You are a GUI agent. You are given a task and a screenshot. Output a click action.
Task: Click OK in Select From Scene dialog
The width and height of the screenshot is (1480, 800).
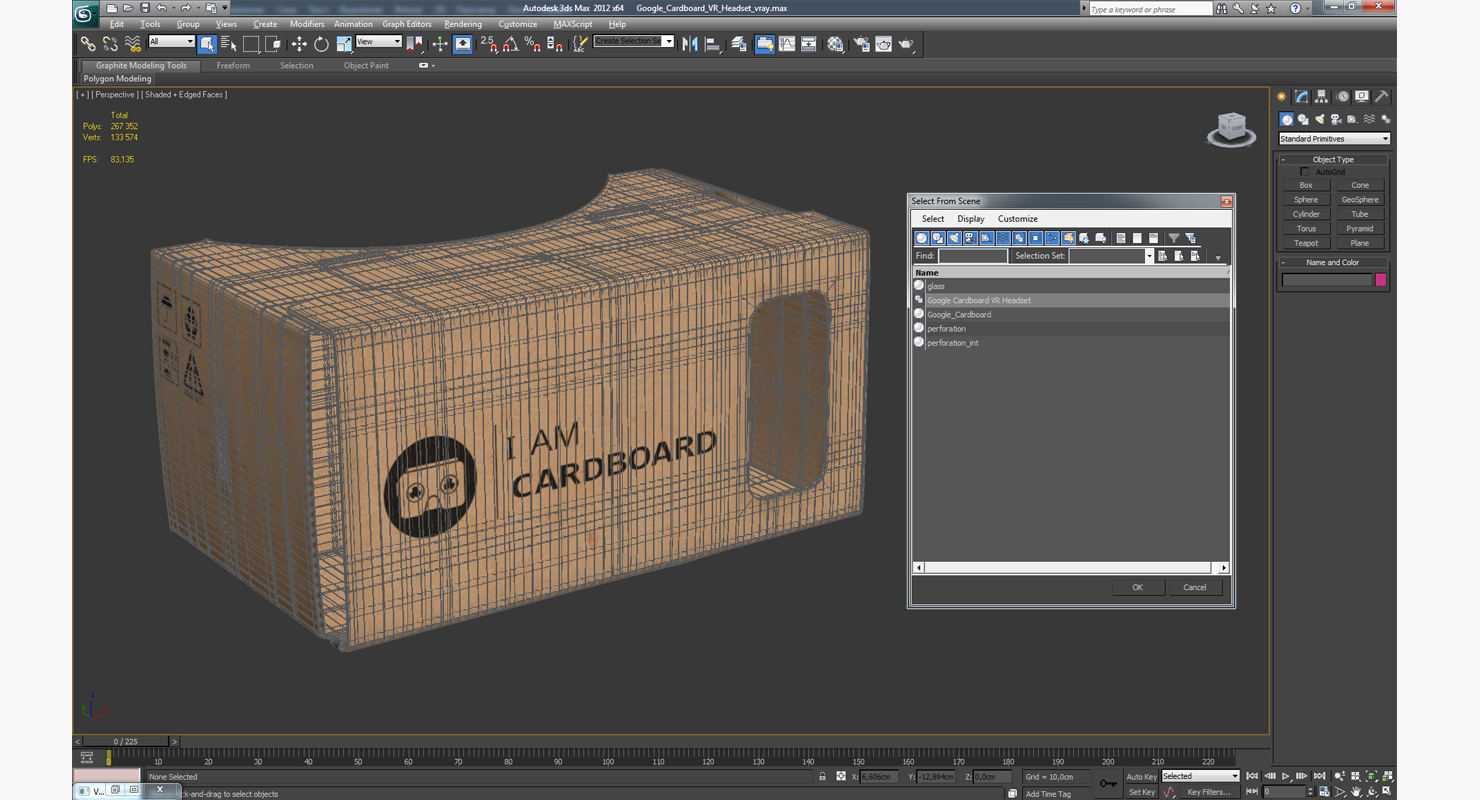tap(1138, 587)
